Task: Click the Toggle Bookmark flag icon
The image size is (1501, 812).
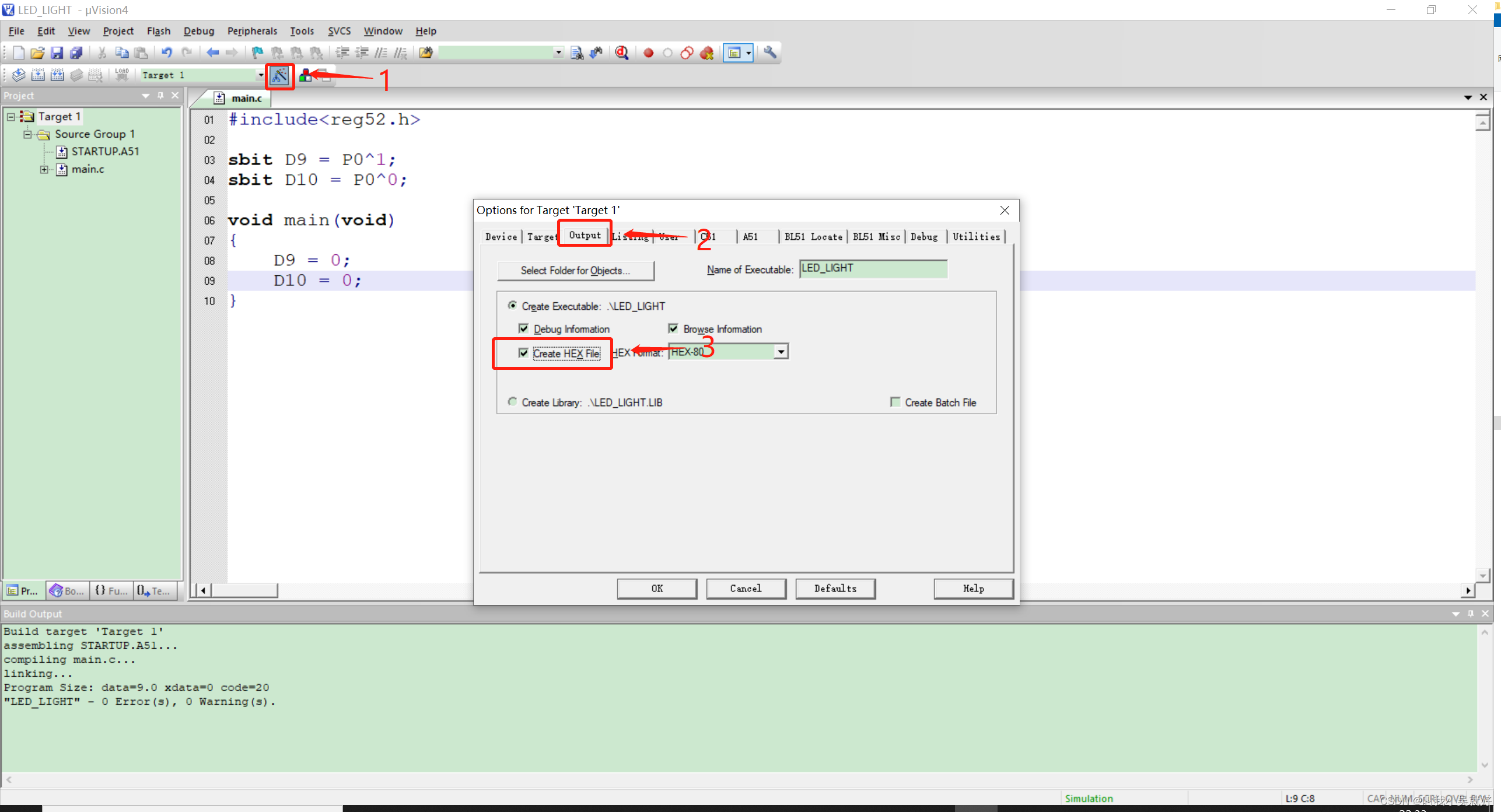Action: 257,53
